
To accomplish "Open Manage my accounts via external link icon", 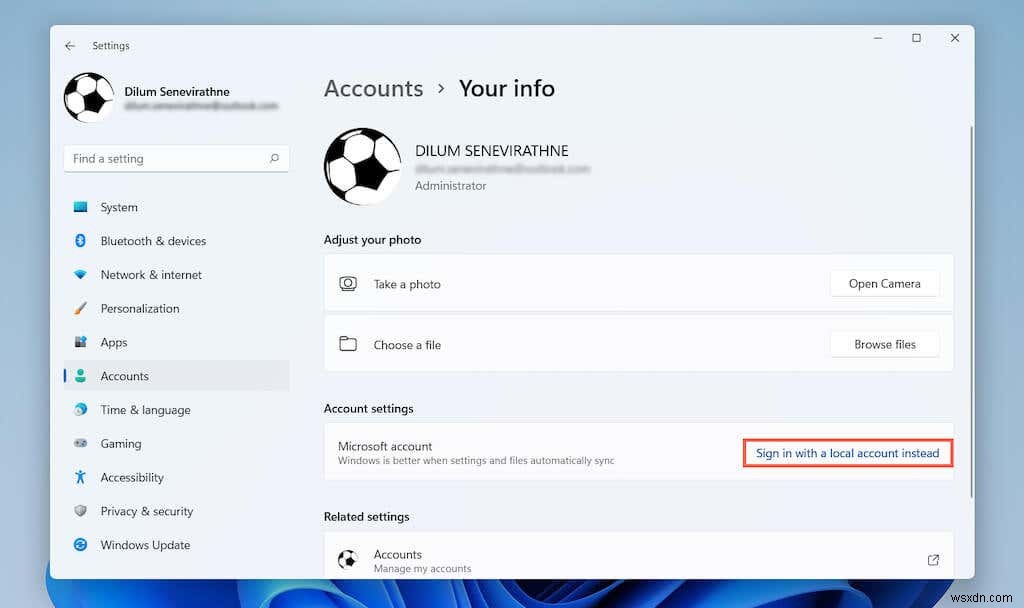I will [932, 560].
